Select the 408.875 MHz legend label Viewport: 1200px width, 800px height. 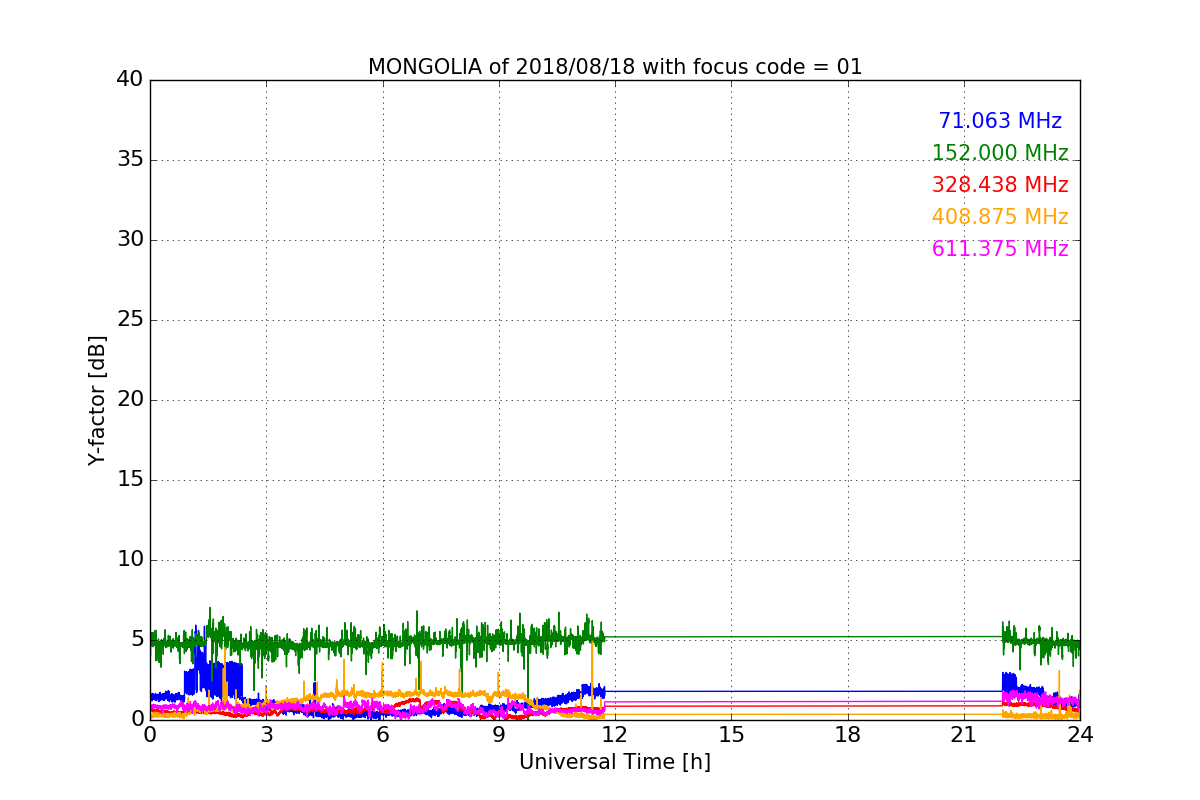[x=1000, y=217]
